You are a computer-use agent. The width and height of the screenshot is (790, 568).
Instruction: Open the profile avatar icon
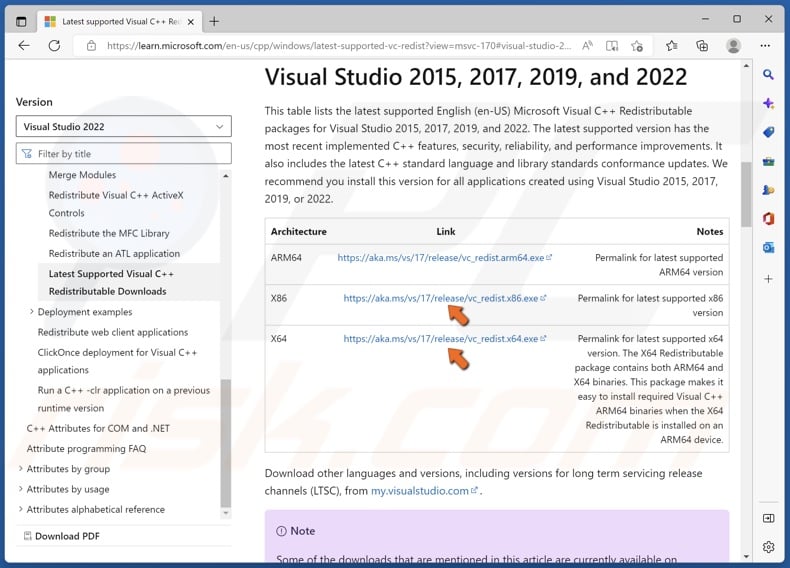click(734, 46)
